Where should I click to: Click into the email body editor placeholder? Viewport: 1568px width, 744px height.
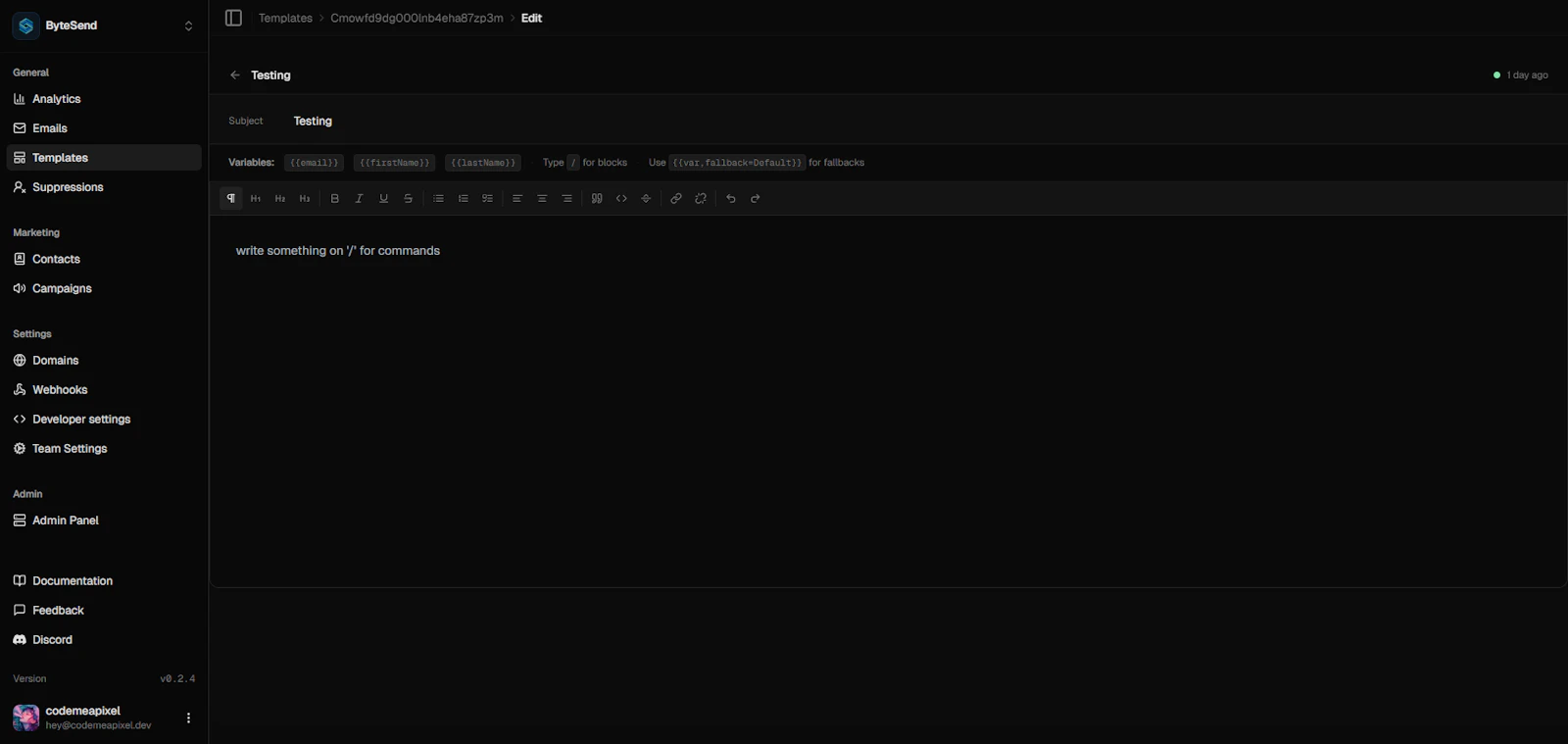(338, 251)
